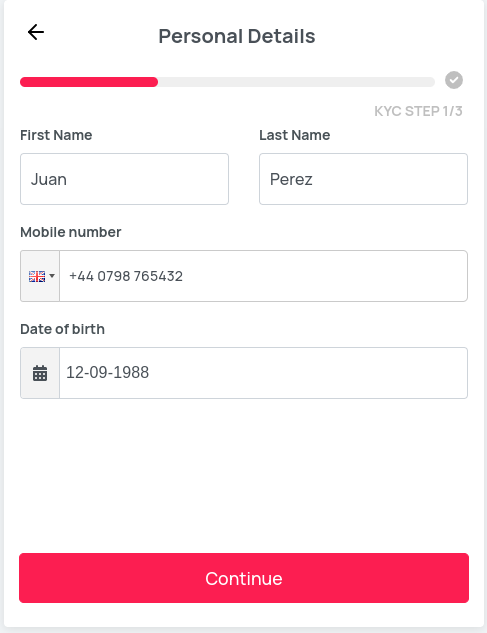The image size is (487, 633).
Task: Click the First Name label
Action: pos(56,135)
